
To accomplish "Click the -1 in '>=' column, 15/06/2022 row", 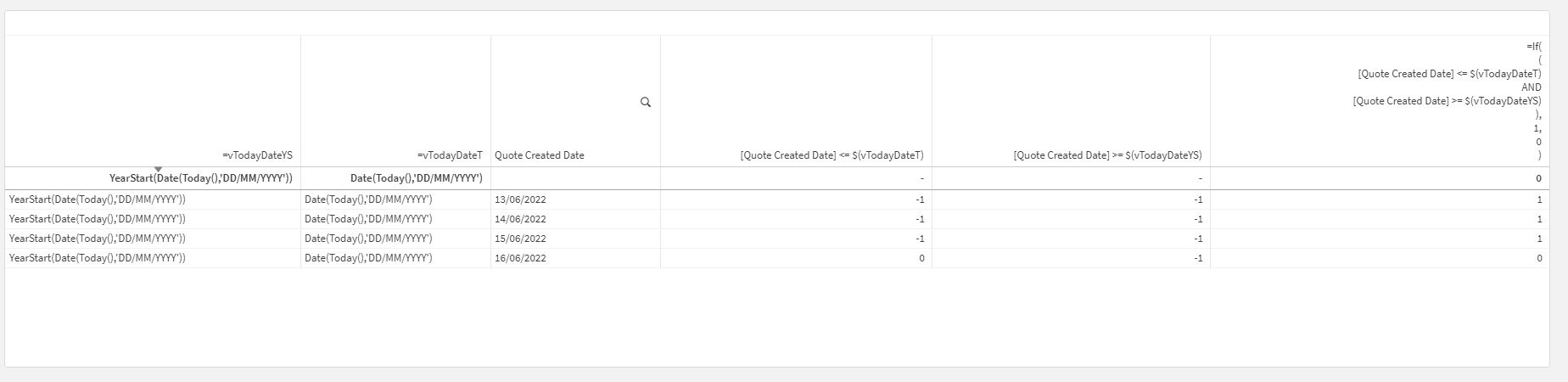I will (x=1197, y=239).
